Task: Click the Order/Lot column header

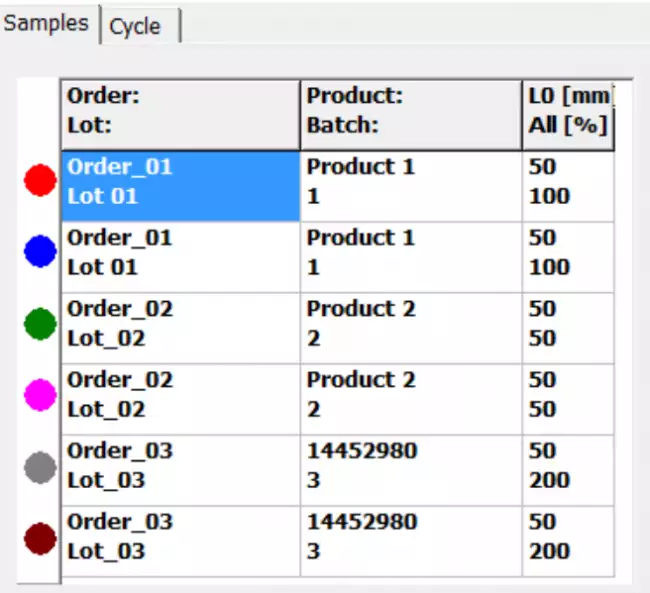Action: (180, 114)
